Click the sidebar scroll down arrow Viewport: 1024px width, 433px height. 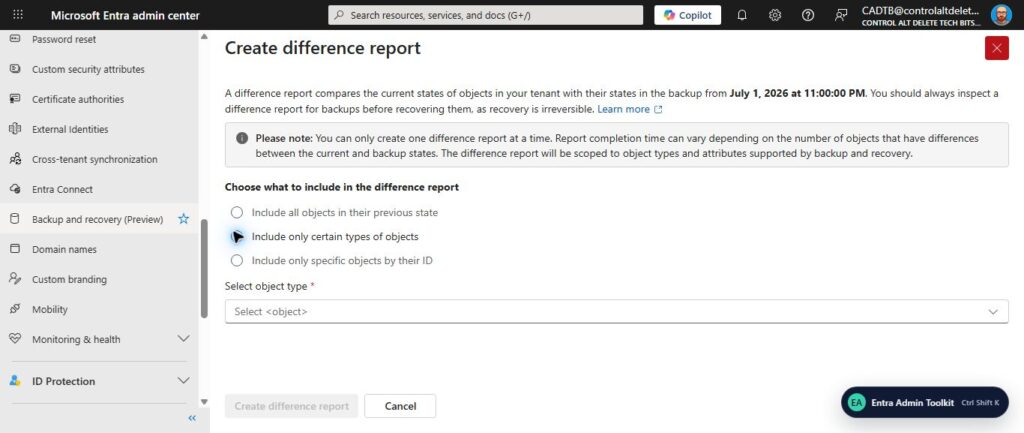(204, 402)
